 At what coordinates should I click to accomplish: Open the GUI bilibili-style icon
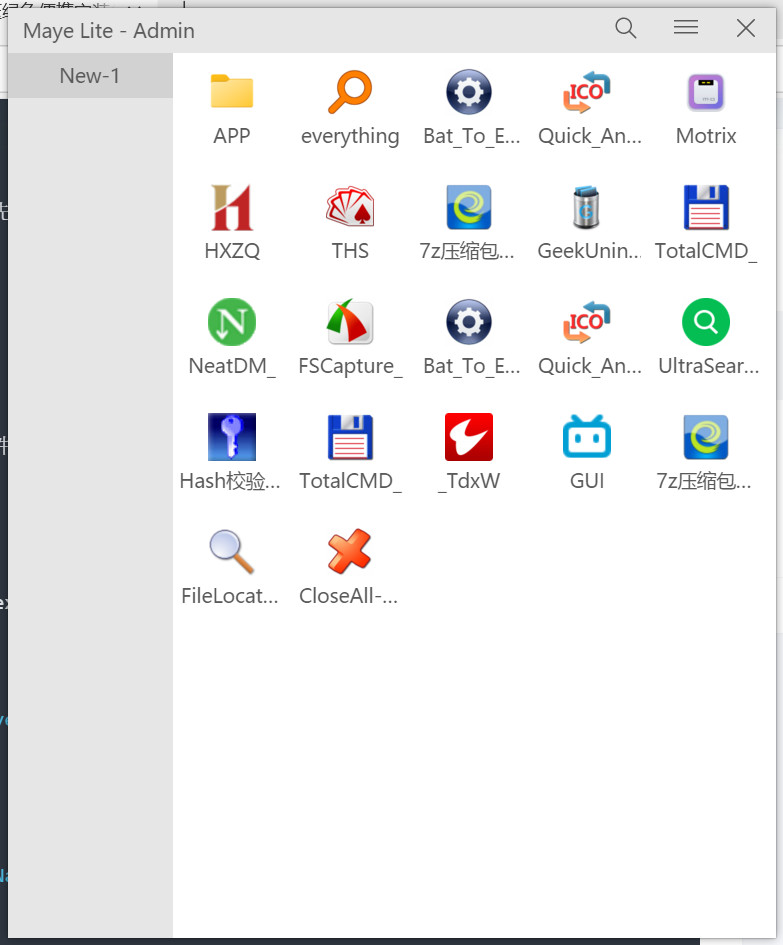(x=586, y=437)
